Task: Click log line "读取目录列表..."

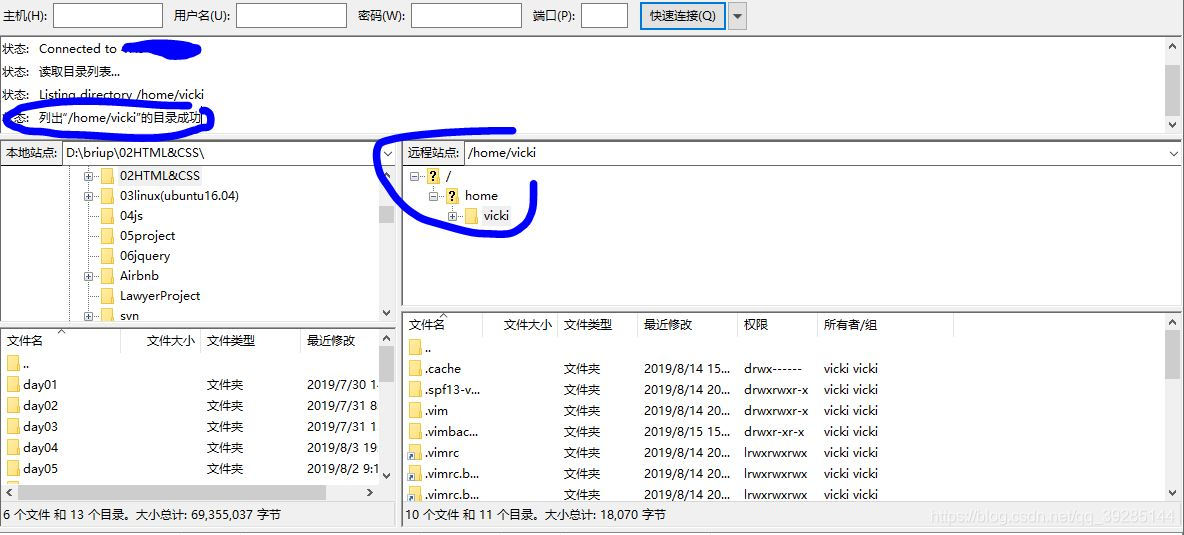Action: tap(79, 72)
